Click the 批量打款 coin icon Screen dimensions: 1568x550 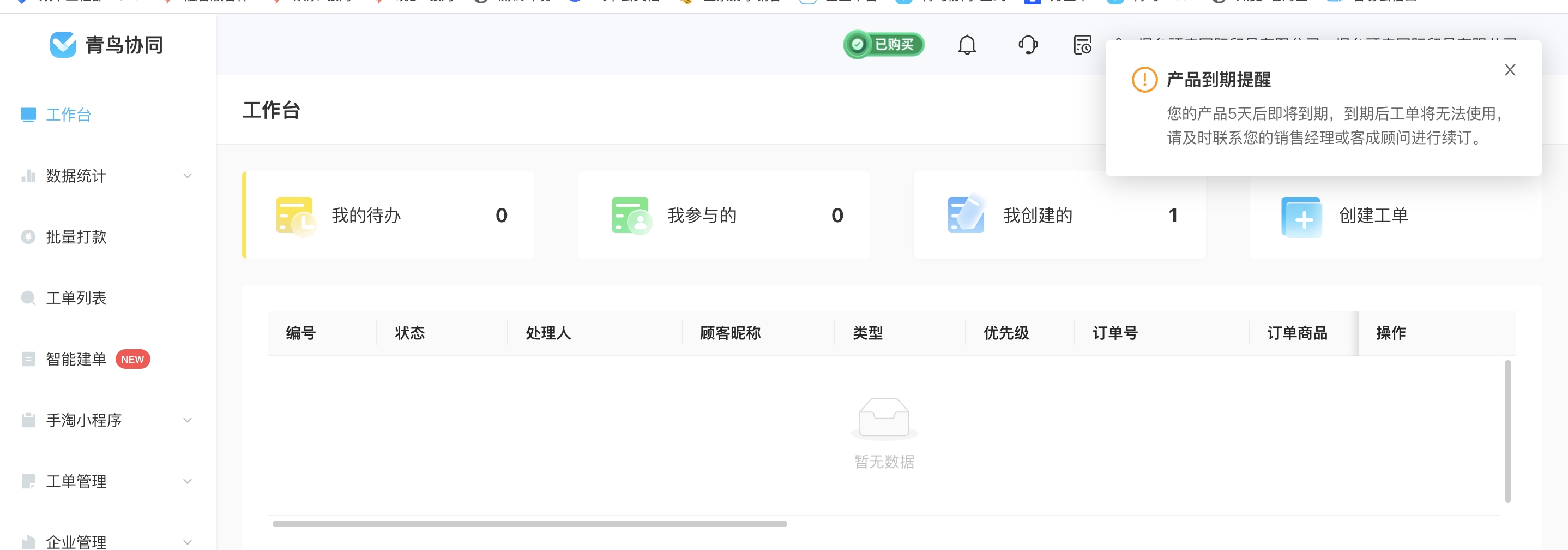tap(28, 237)
